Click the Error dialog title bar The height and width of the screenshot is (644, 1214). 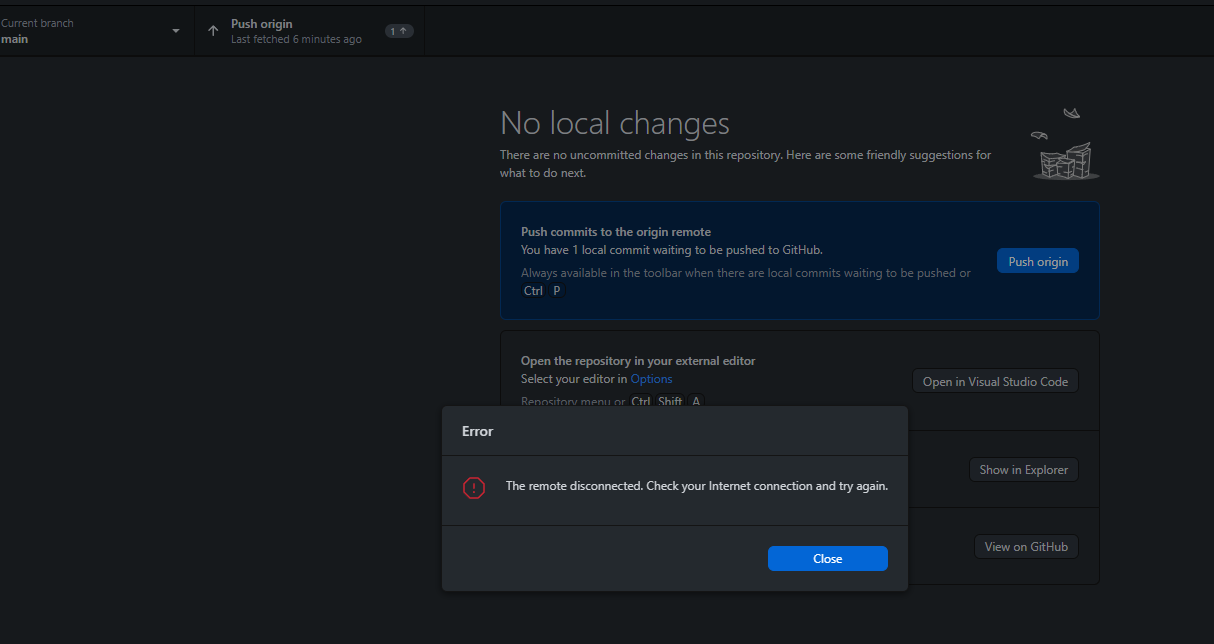coord(675,431)
